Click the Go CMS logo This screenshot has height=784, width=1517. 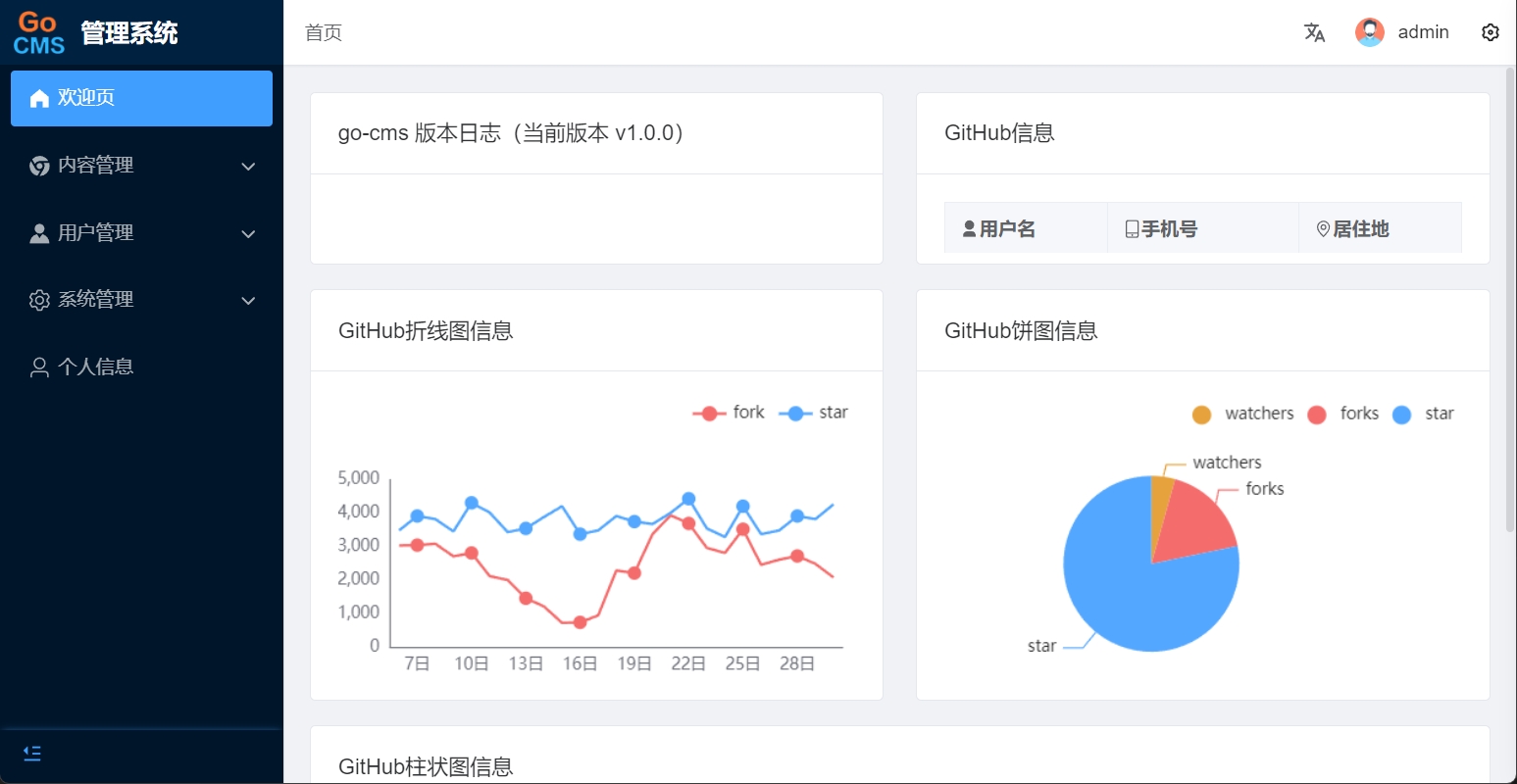click(x=39, y=33)
